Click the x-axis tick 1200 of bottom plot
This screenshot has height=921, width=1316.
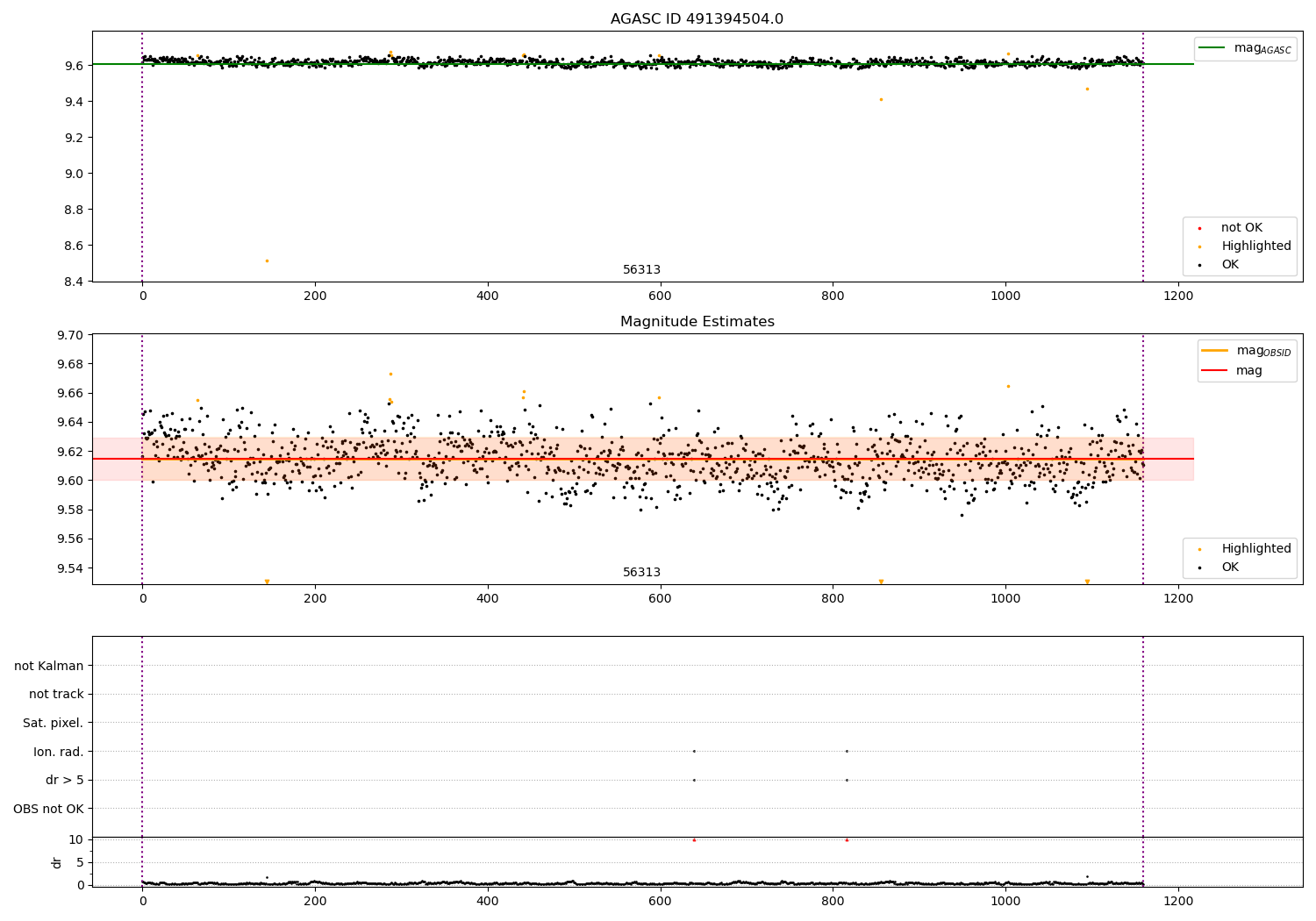(x=1178, y=900)
